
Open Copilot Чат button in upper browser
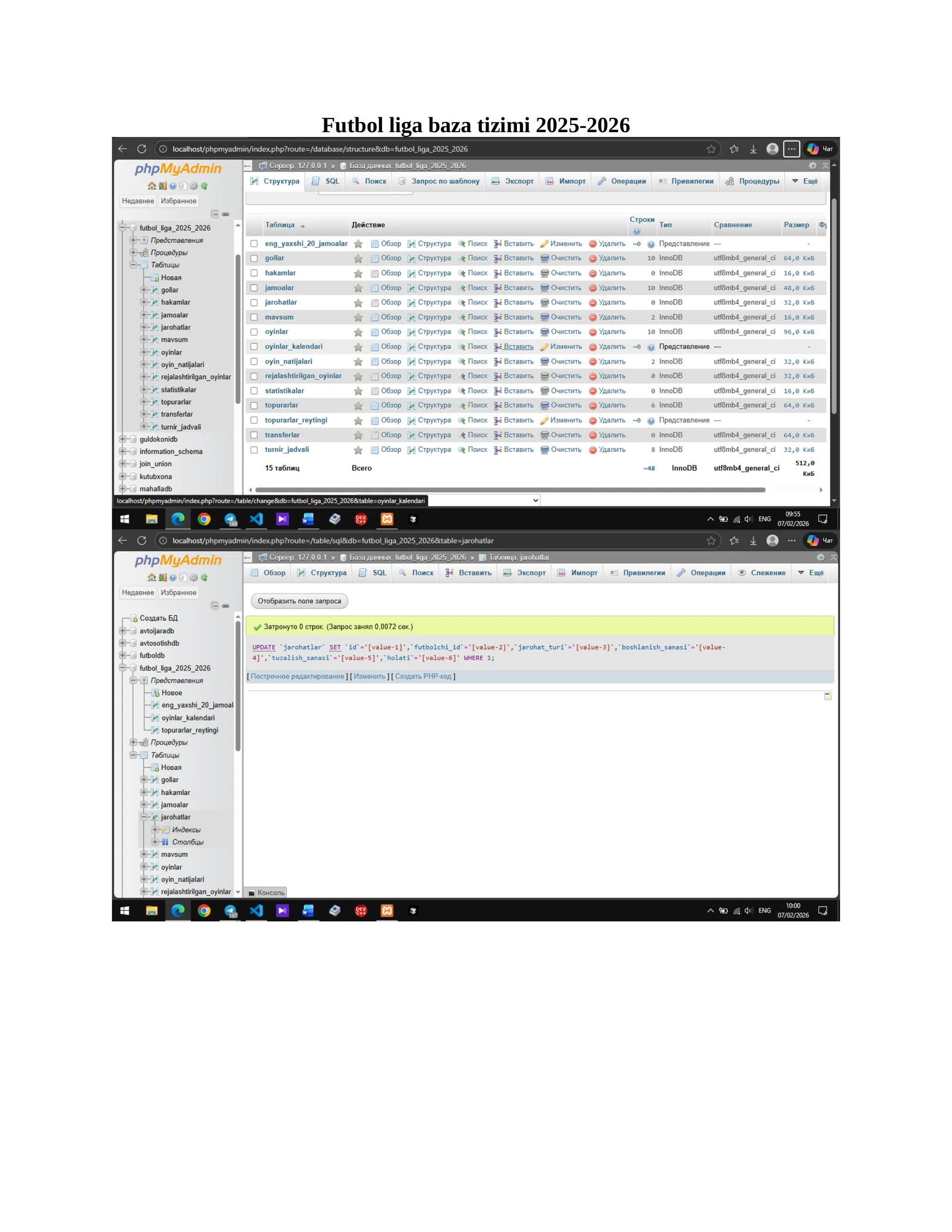pos(820,149)
